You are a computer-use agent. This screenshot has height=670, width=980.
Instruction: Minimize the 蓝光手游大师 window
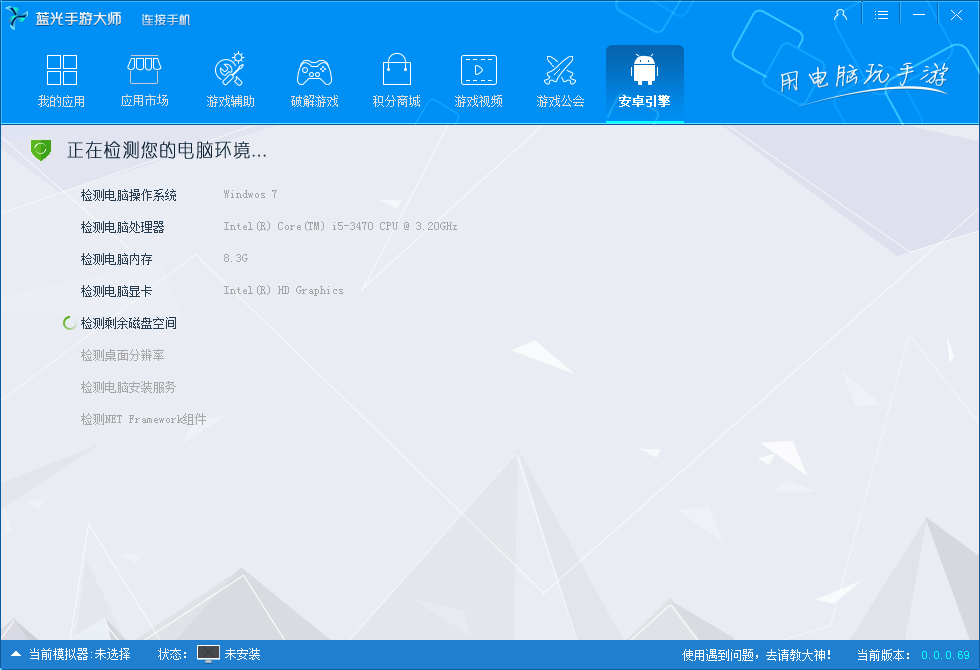(x=918, y=15)
